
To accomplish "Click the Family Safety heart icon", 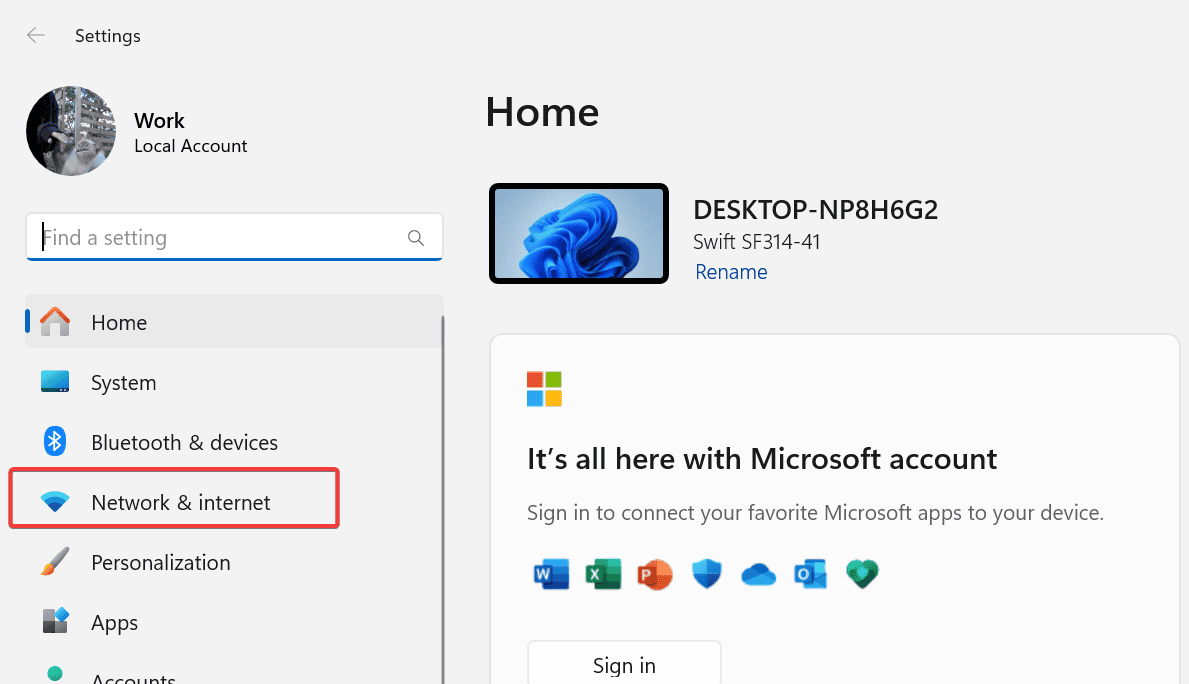I will (x=862, y=575).
